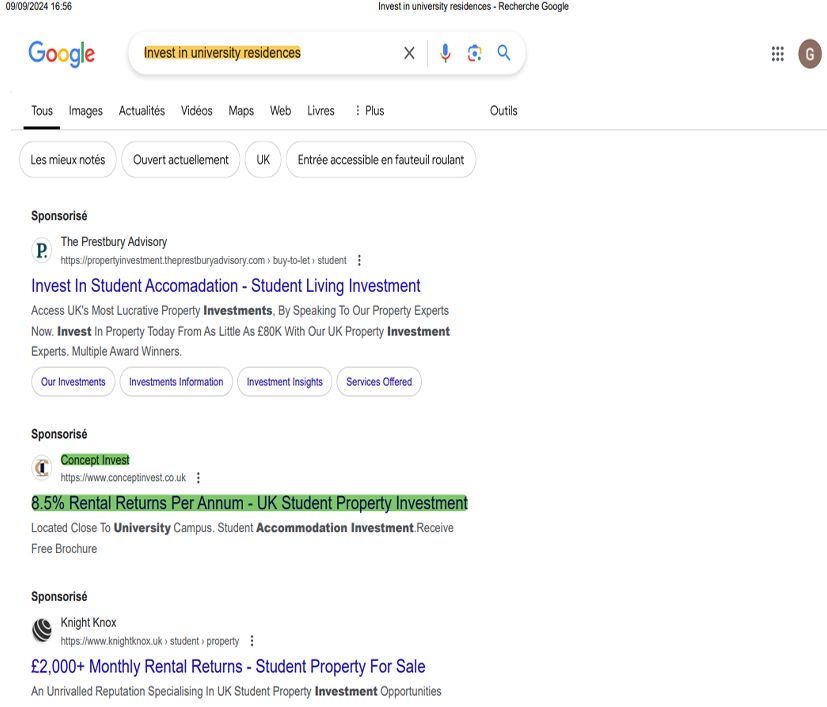Viewport: 827px width, 707px height.
Task: Open the Outils search tools
Action: point(504,111)
